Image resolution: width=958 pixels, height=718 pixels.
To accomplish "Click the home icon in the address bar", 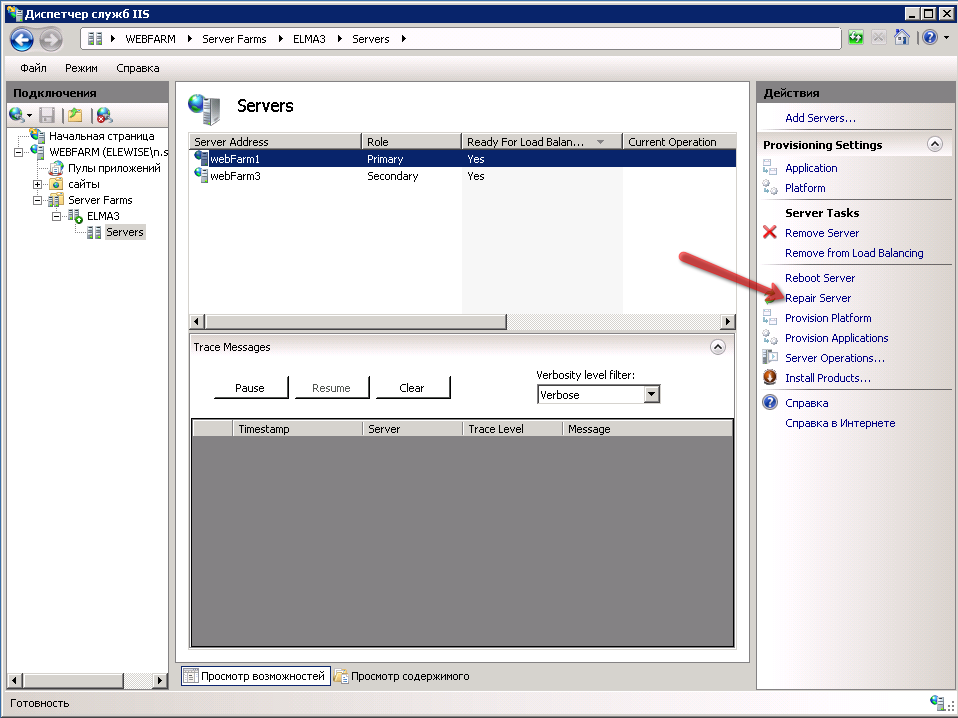I will pyautogui.click(x=901, y=38).
